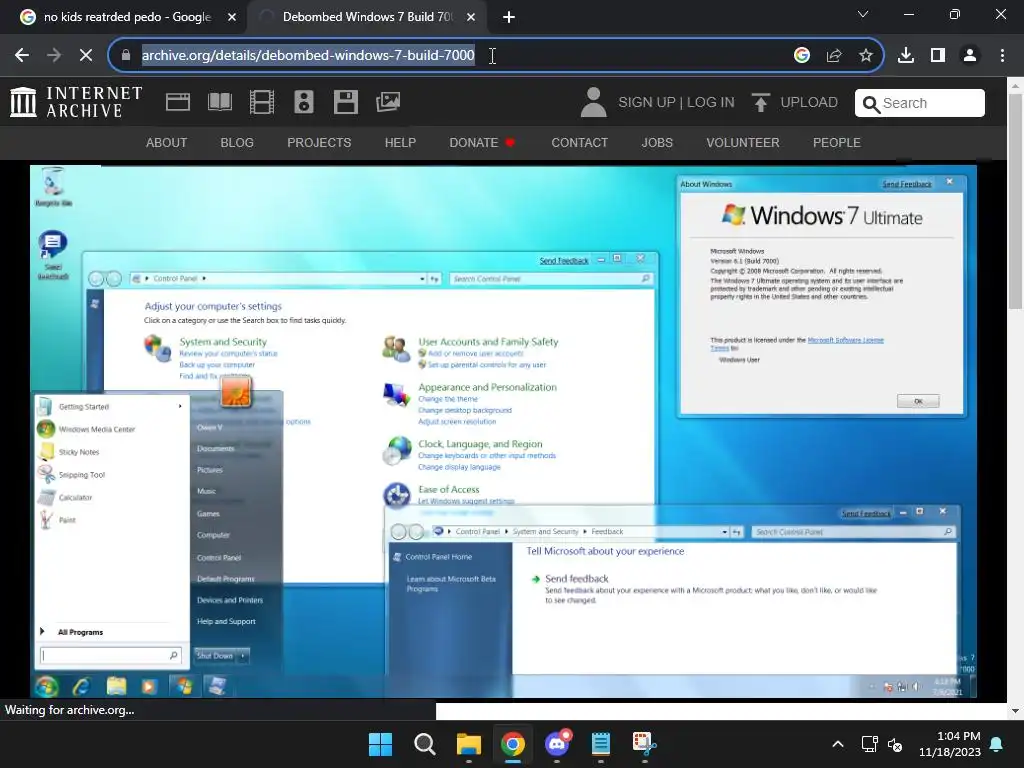Image resolution: width=1024 pixels, height=768 pixels.
Task: Open Snipping Tool from taskbar
Action: point(645,744)
